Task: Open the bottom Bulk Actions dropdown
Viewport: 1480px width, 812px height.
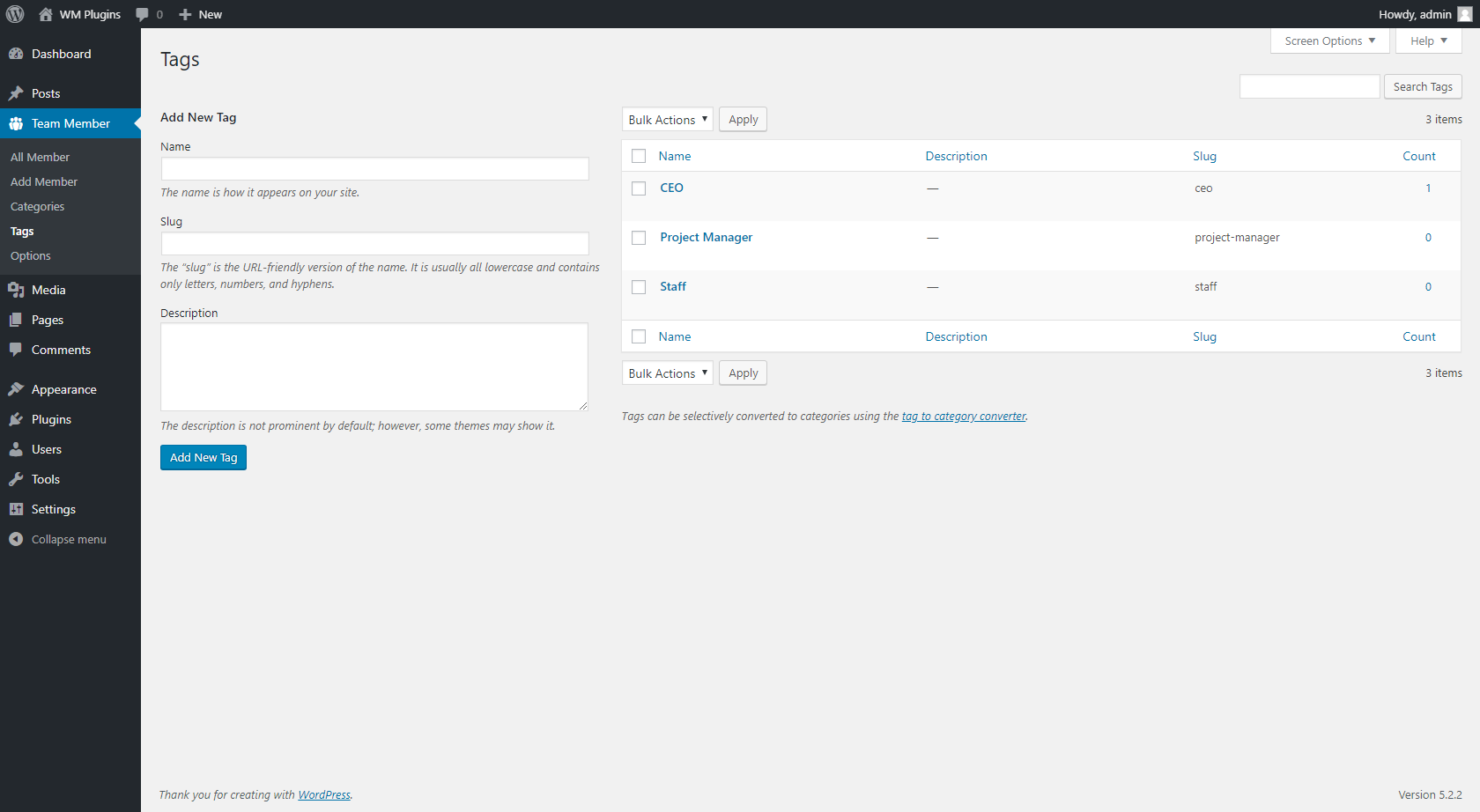Action: (667, 373)
